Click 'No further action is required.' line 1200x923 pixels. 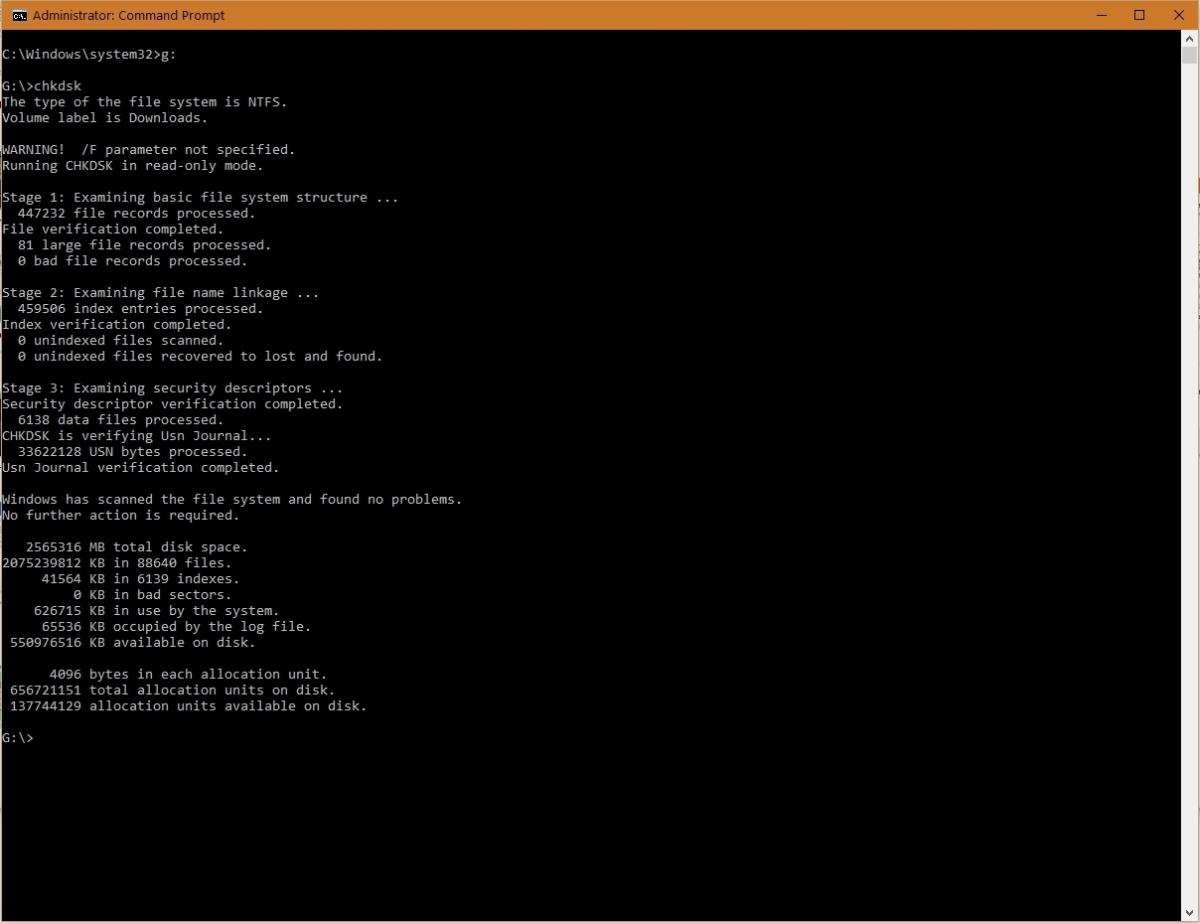[121, 515]
